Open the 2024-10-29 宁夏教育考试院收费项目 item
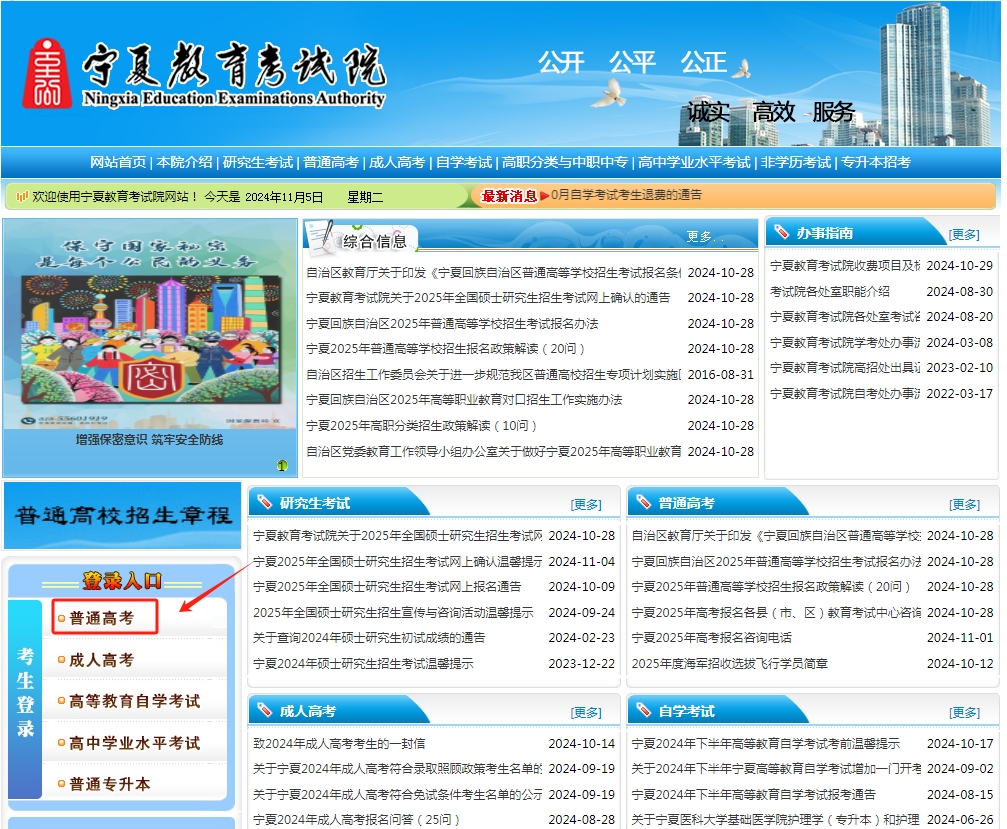 [x=845, y=266]
